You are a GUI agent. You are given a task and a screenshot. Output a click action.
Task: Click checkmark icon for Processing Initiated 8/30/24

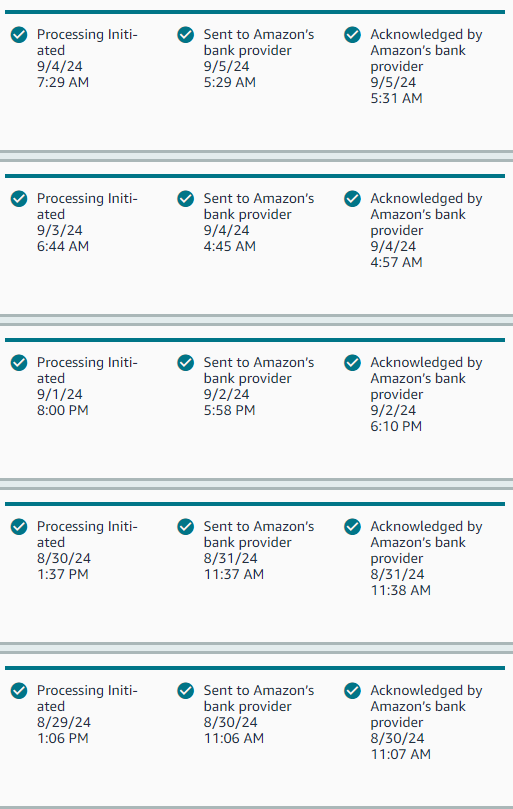click(x=19, y=527)
